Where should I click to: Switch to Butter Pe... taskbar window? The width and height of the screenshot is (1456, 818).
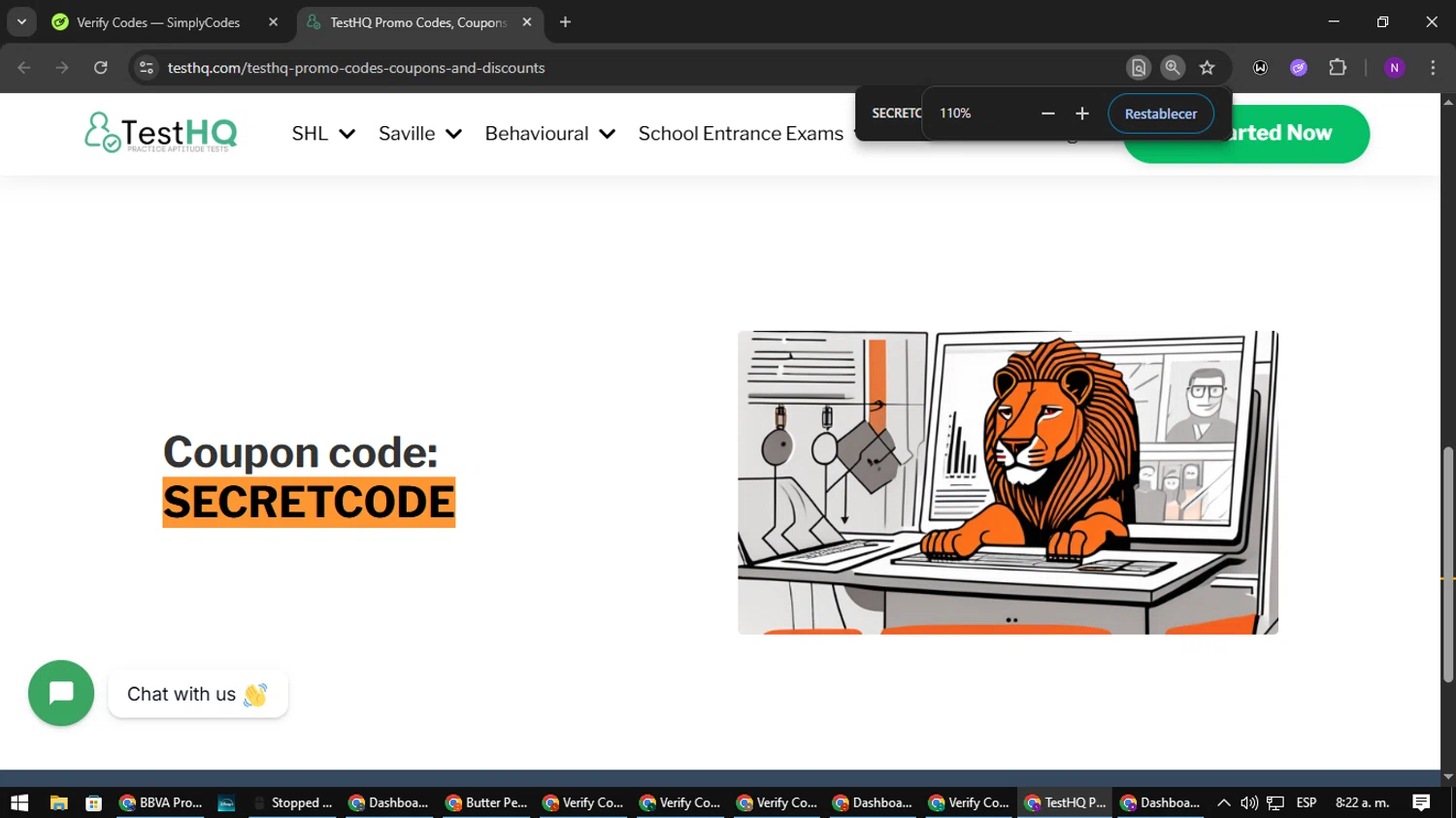(x=485, y=802)
